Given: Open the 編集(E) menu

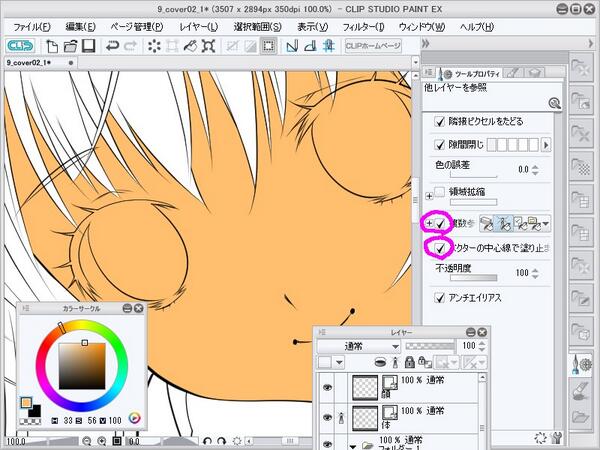Looking at the screenshot, I should click(x=80, y=27).
